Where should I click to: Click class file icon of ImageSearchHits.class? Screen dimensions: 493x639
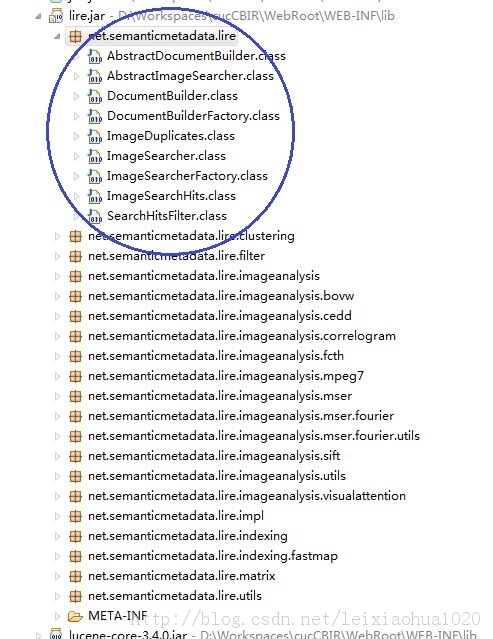(x=95, y=196)
